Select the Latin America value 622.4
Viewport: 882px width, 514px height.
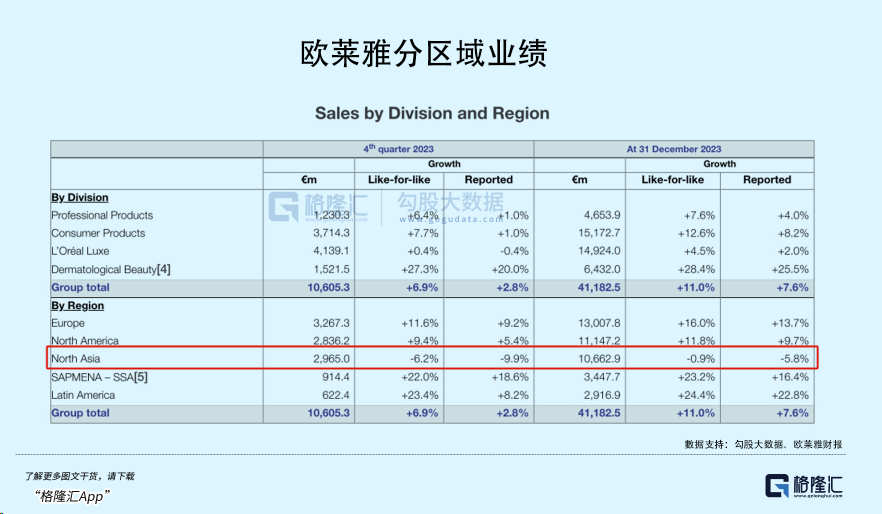point(336,395)
